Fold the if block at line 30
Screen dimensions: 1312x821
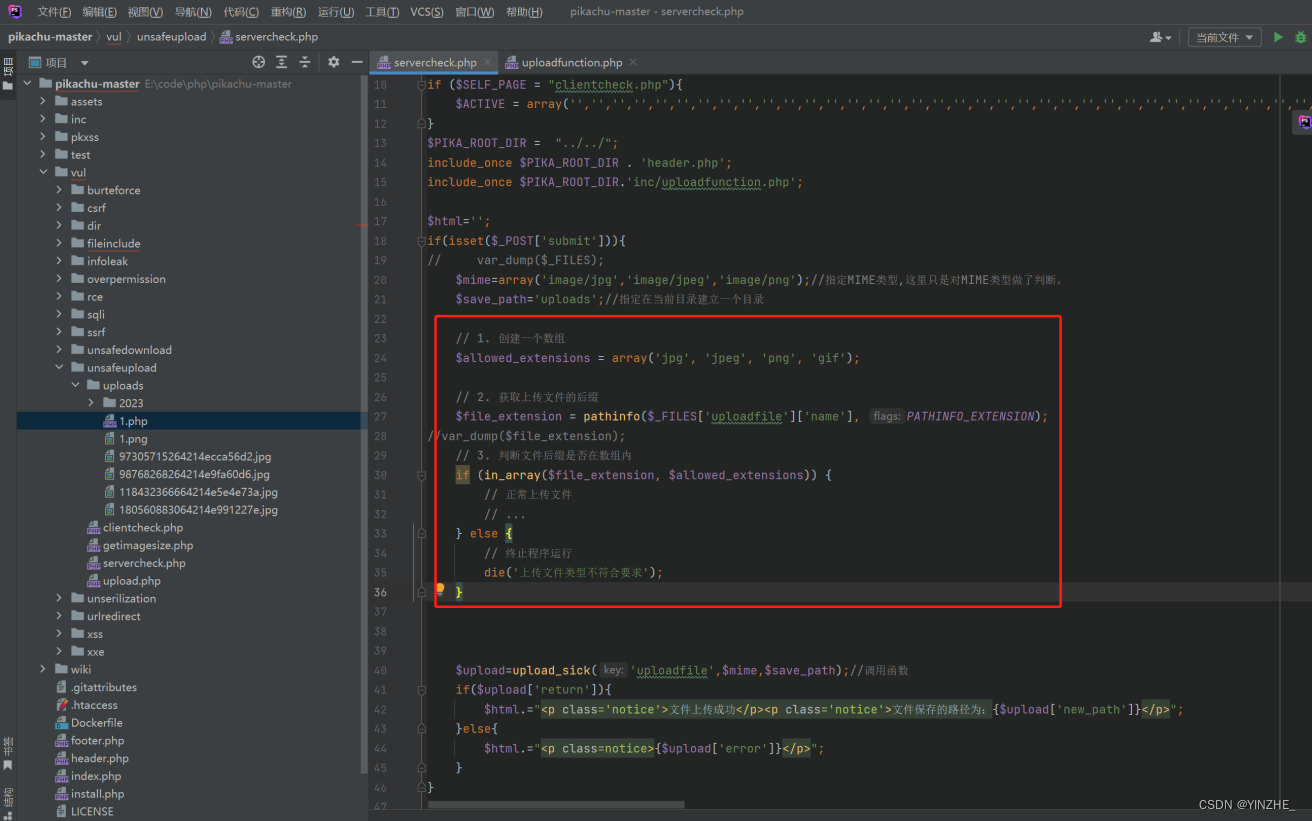pyautogui.click(x=422, y=475)
